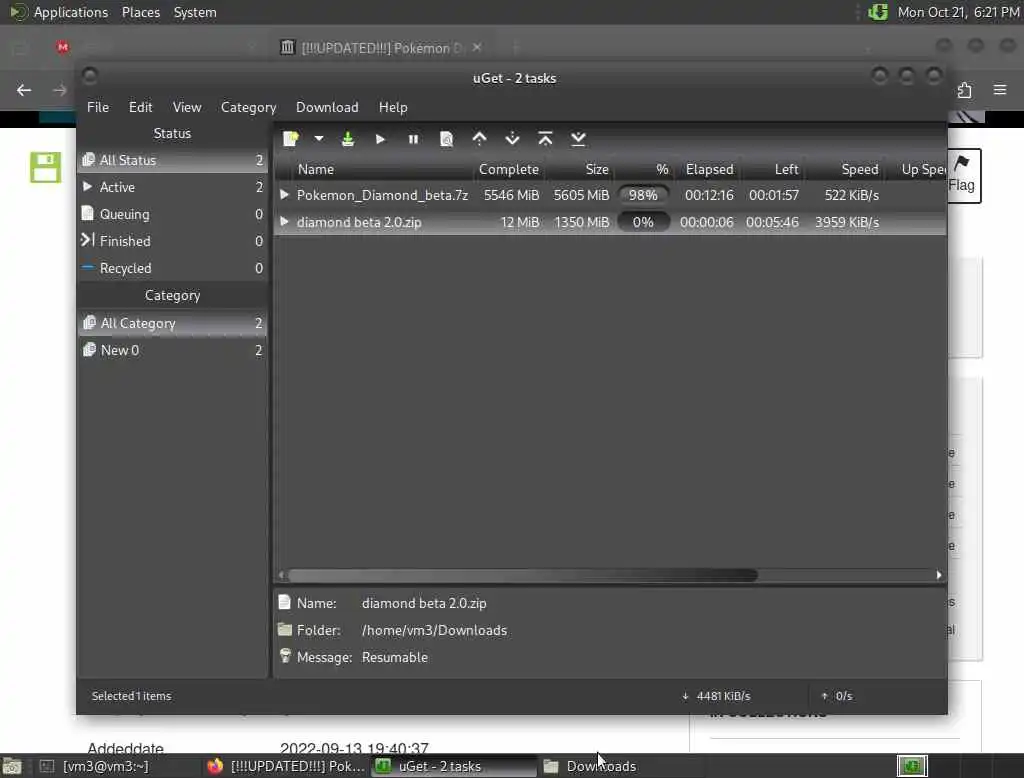Open the download properties toolbar icon
Viewport: 1024px width, 778px height.
click(x=446, y=138)
